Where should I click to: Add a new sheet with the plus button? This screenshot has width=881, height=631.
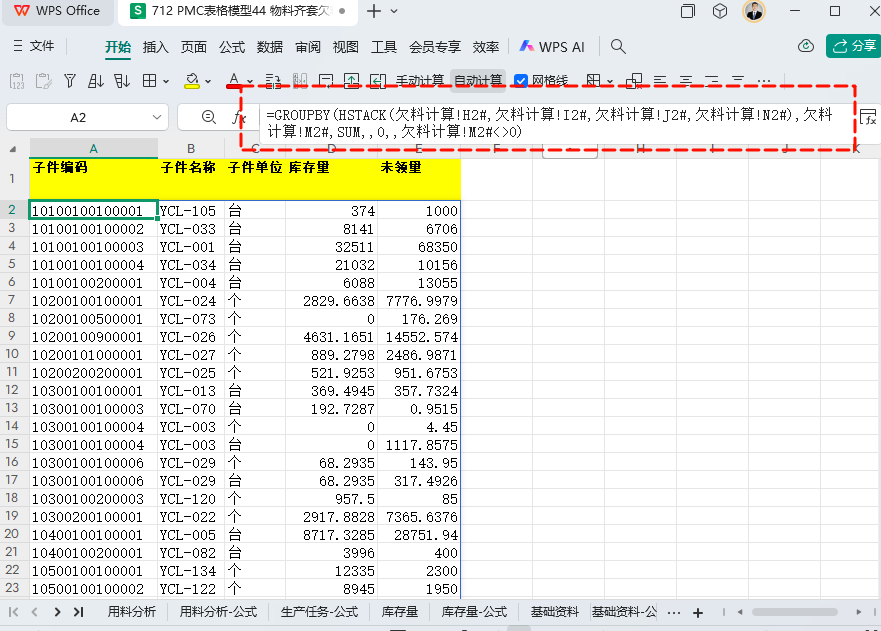(698, 612)
